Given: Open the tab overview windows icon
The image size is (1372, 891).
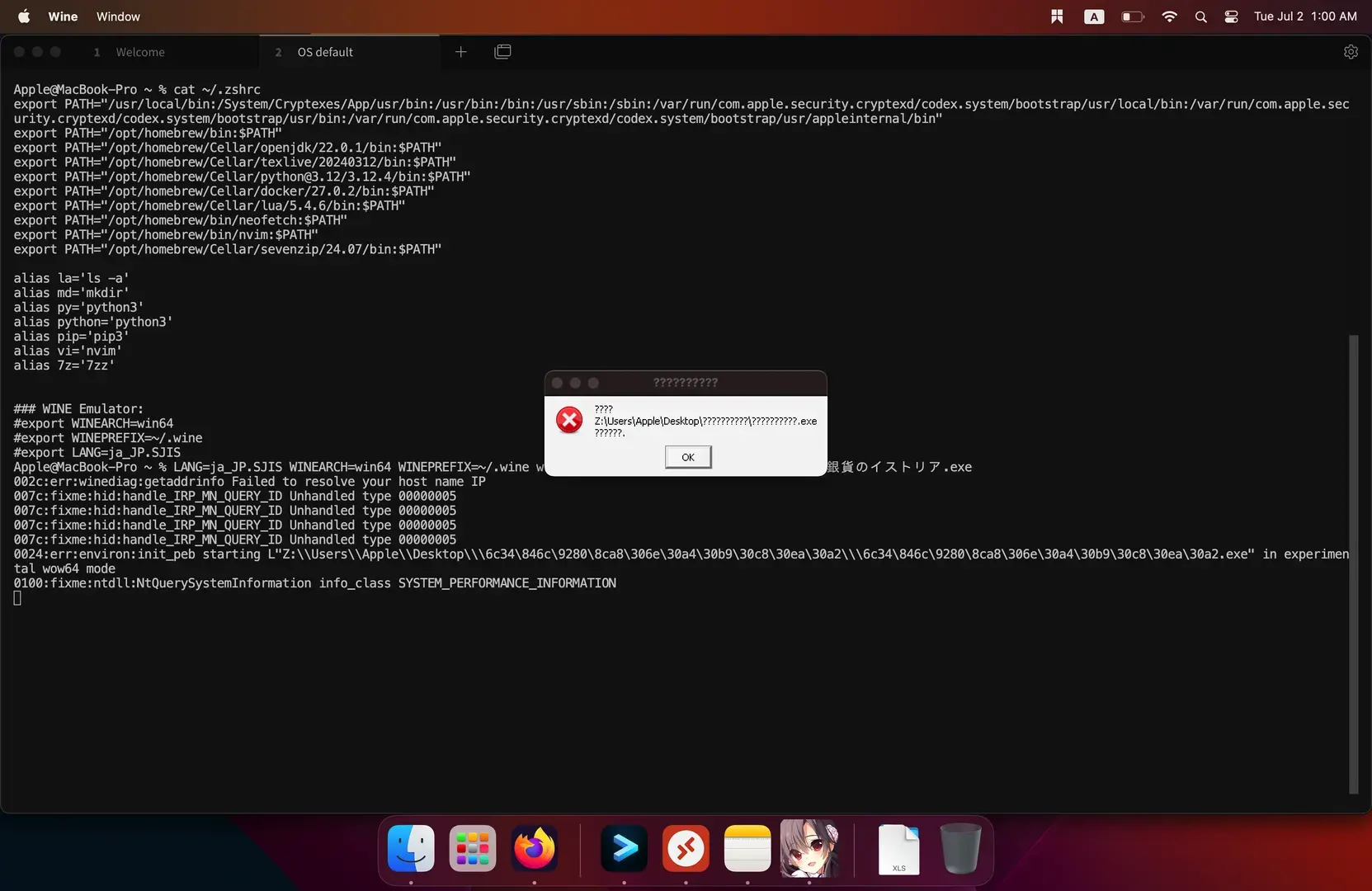Looking at the screenshot, I should (502, 52).
